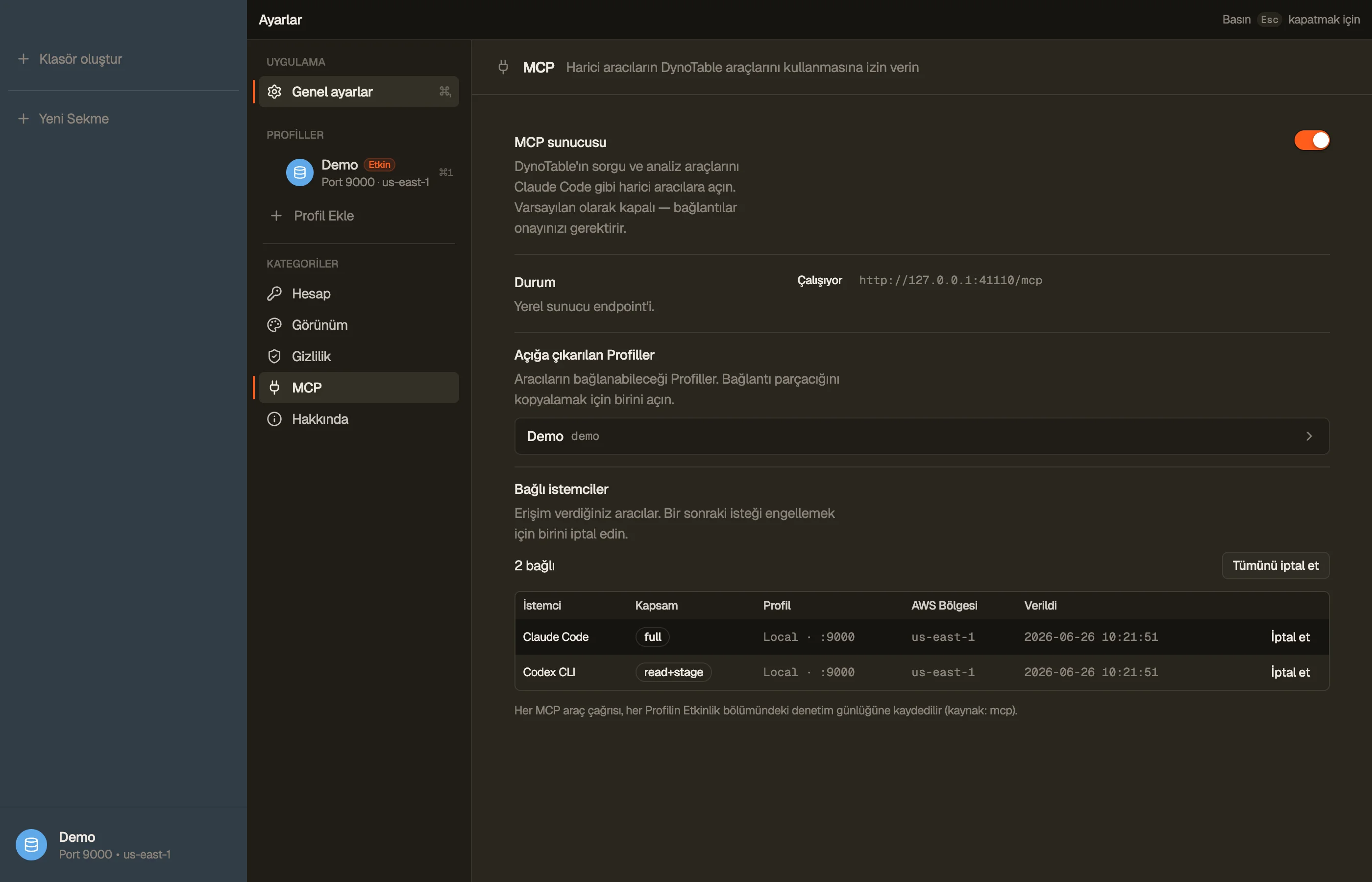Viewport: 1372px width, 882px height.
Task: Click Local · :9000 in Claude Code row
Action: pyautogui.click(x=808, y=637)
